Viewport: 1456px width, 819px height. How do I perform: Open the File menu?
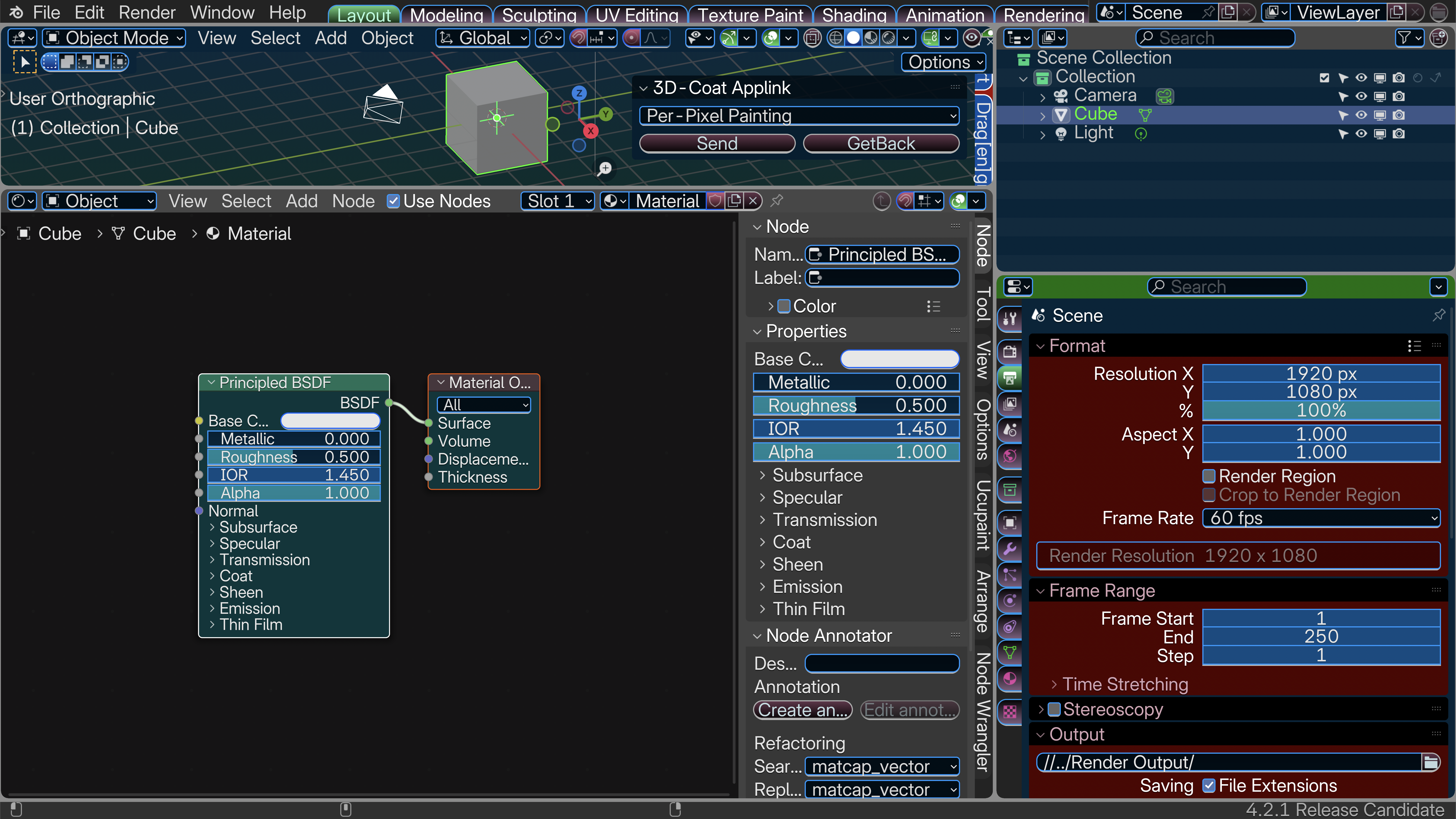[46, 13]
